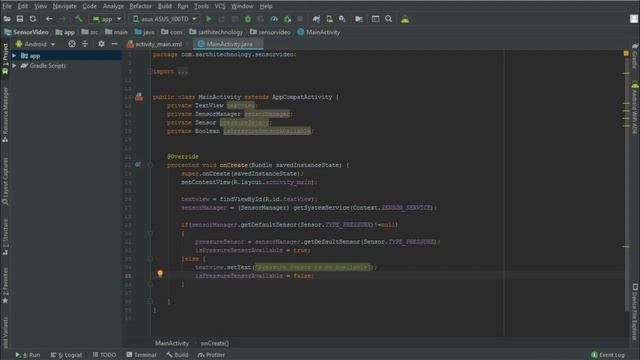
Task: Click the locate target icon in Project panel
Action: click(72, 44)
